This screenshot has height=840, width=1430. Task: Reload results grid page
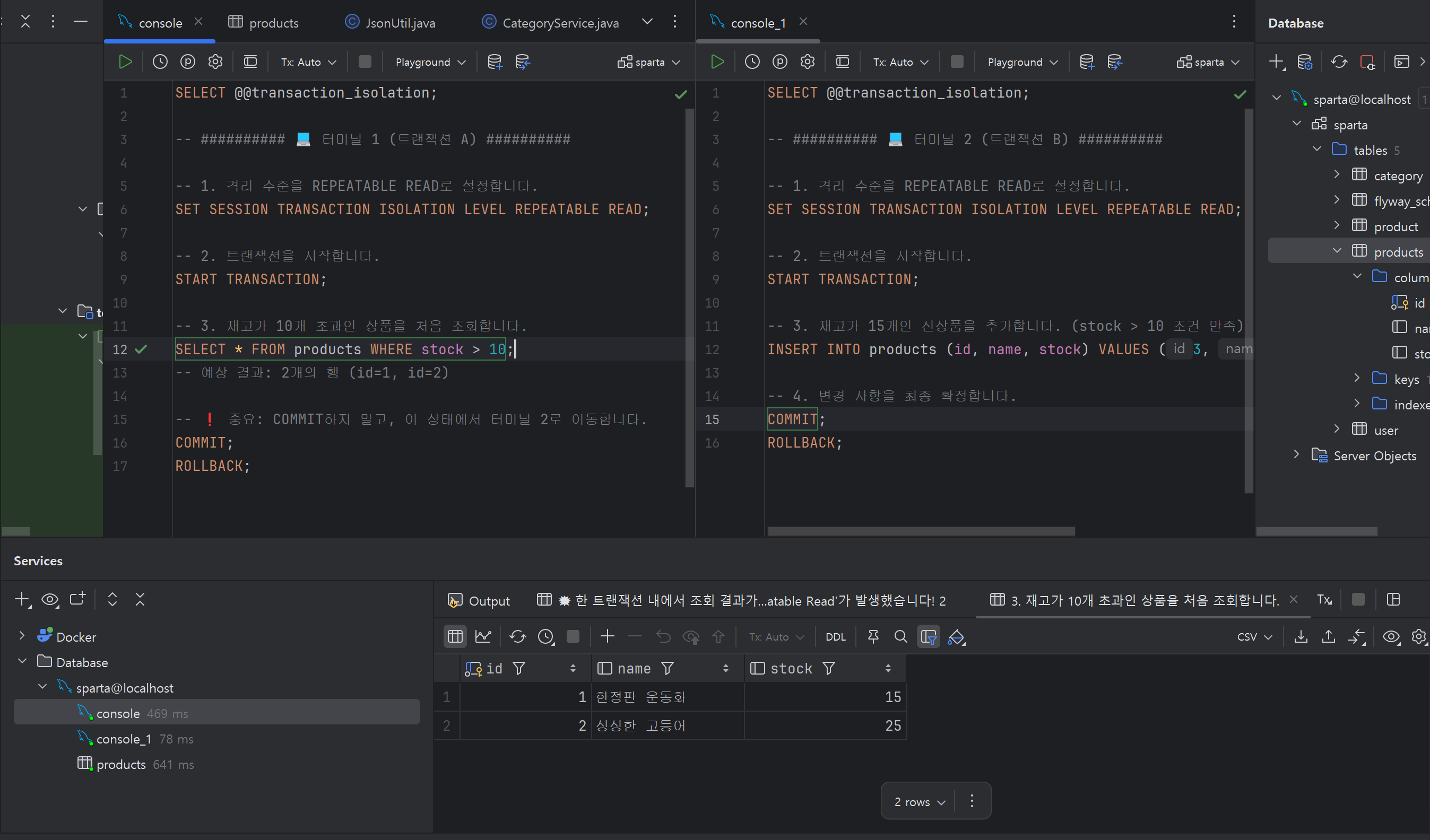click(517, 637)
